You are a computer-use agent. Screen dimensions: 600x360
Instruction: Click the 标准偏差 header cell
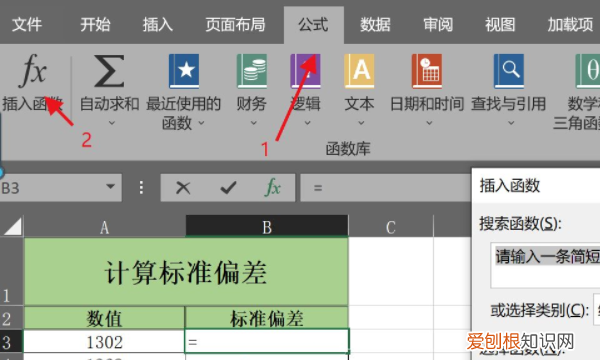tap(267, 318)
